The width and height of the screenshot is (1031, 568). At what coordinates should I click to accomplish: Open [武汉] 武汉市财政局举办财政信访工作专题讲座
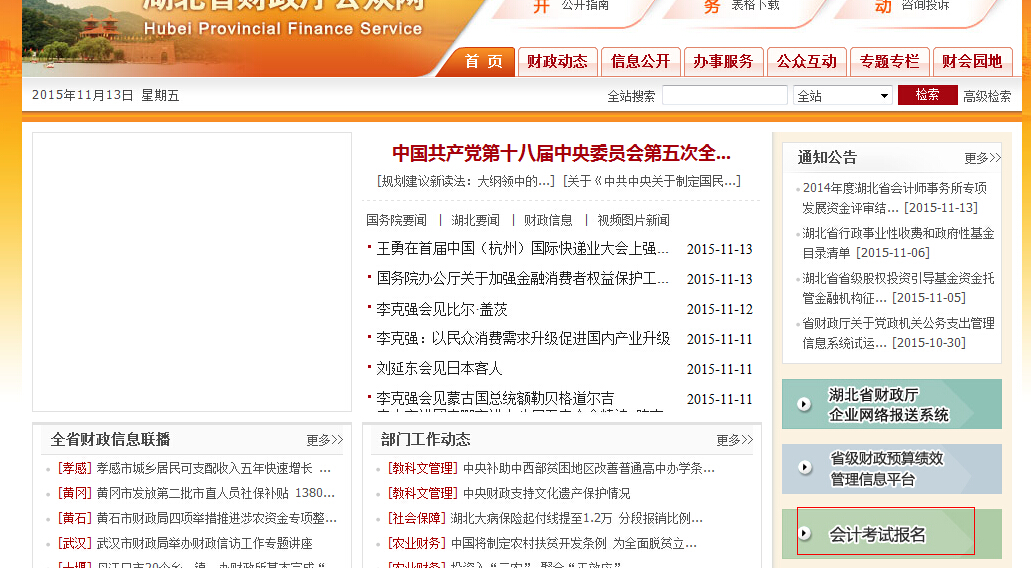[185, 543]
